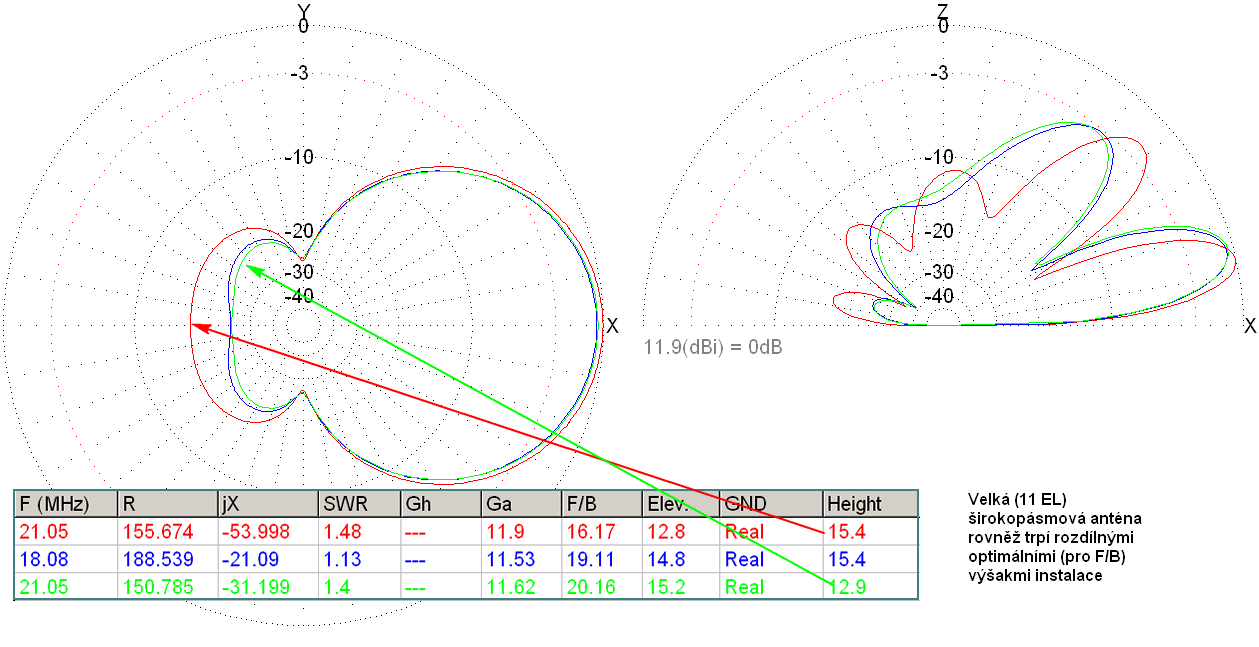The height and width of the screenshot is (647, 1259).
Task: Select the red 21.05 frequency cell
Action: tap(41, 532)
